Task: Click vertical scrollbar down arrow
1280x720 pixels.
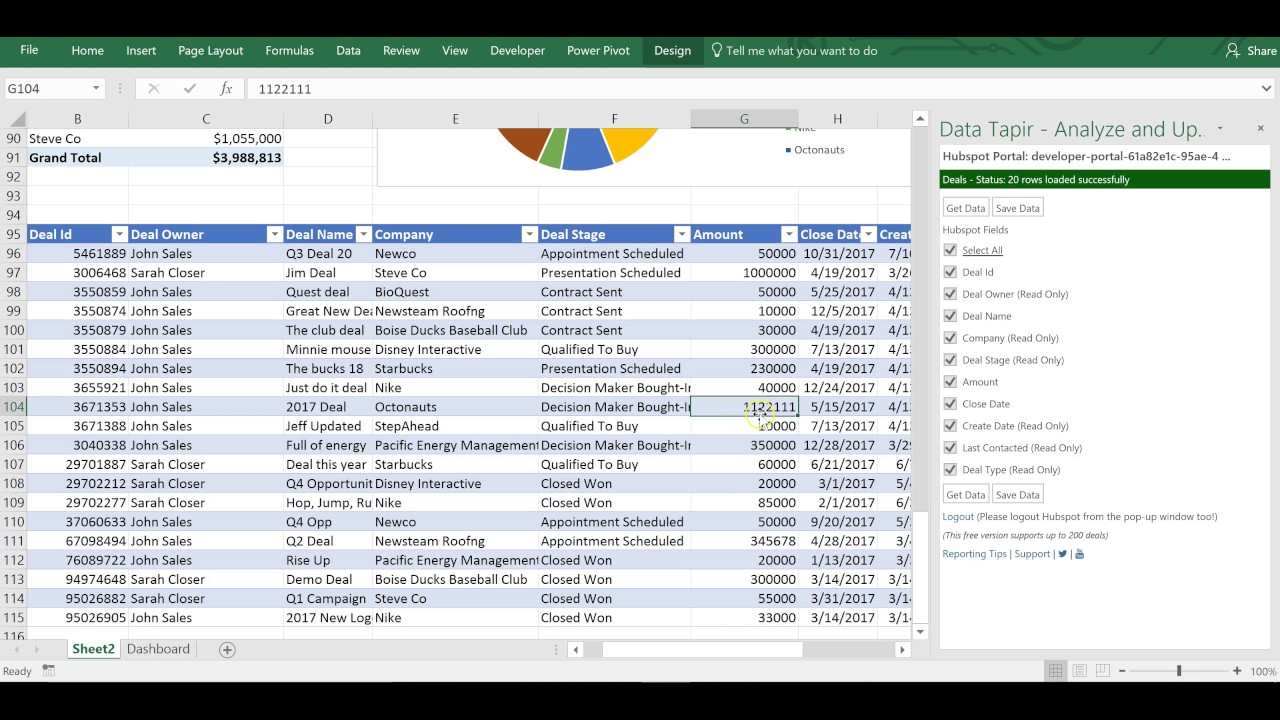Action: [920, 630]
